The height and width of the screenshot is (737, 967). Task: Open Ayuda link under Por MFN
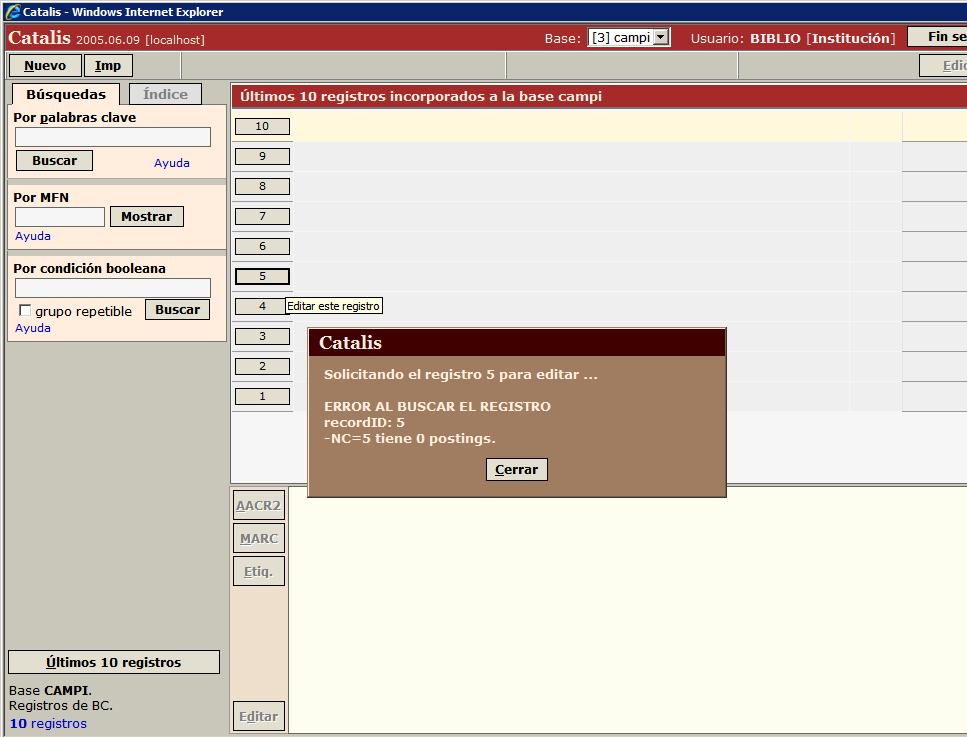[33, 236]
